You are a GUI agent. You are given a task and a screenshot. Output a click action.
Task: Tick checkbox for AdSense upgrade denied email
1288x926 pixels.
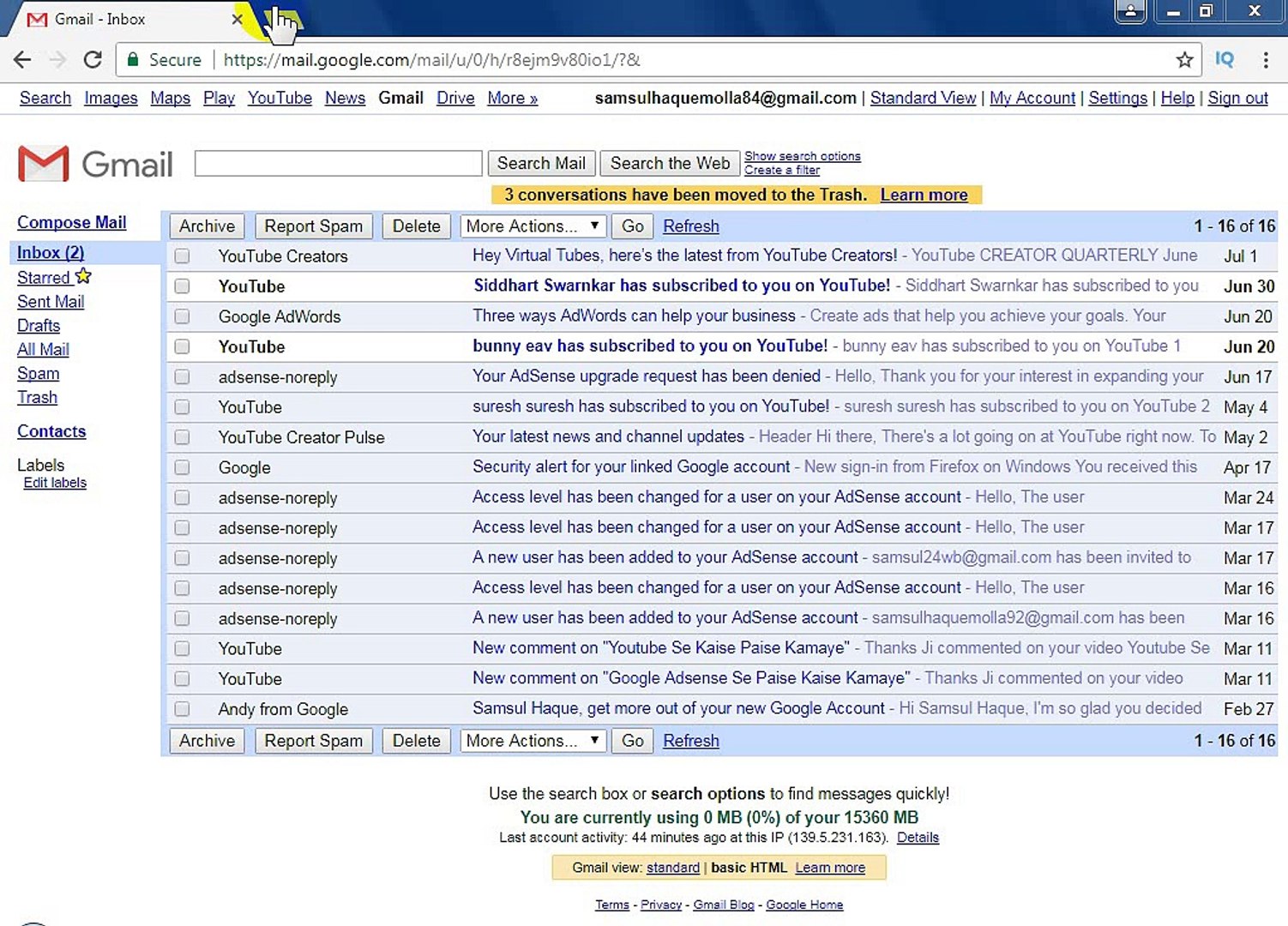tap(182, 377)
